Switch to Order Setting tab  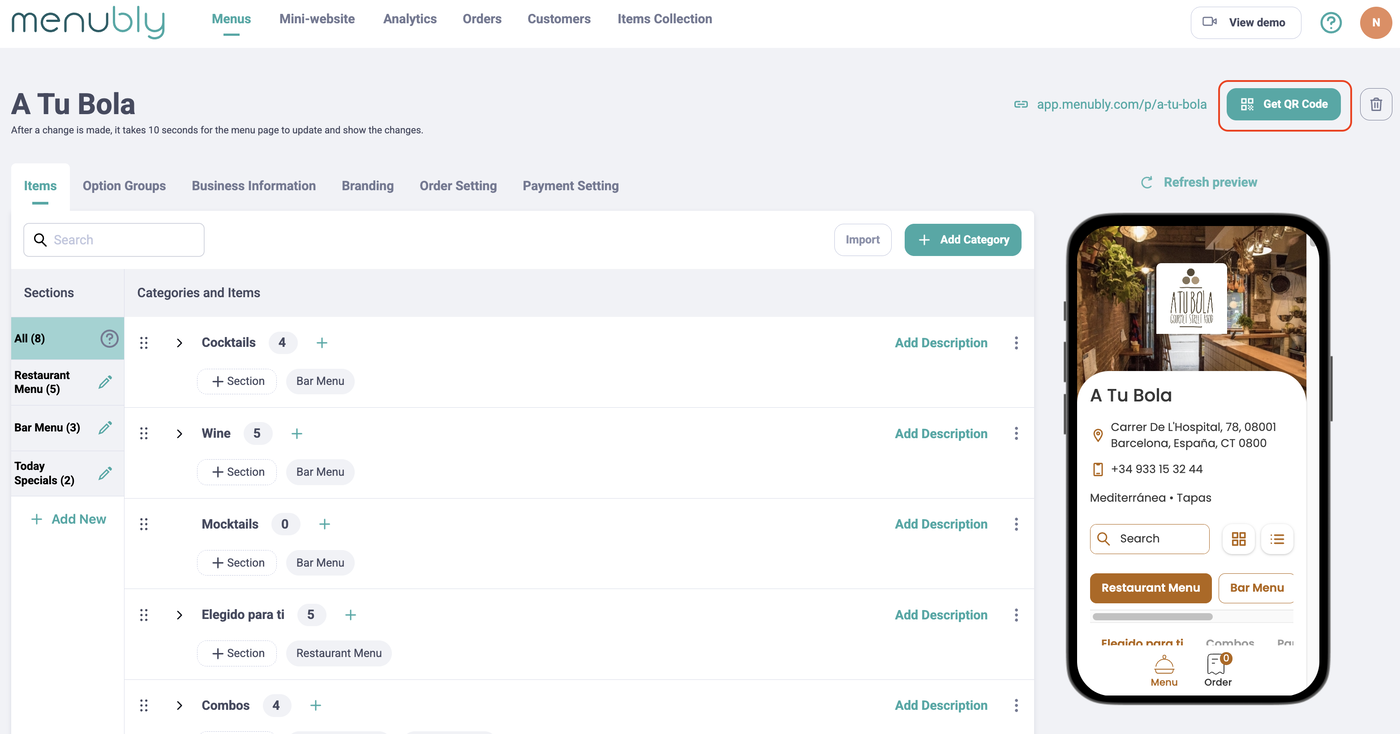(458, 186)
